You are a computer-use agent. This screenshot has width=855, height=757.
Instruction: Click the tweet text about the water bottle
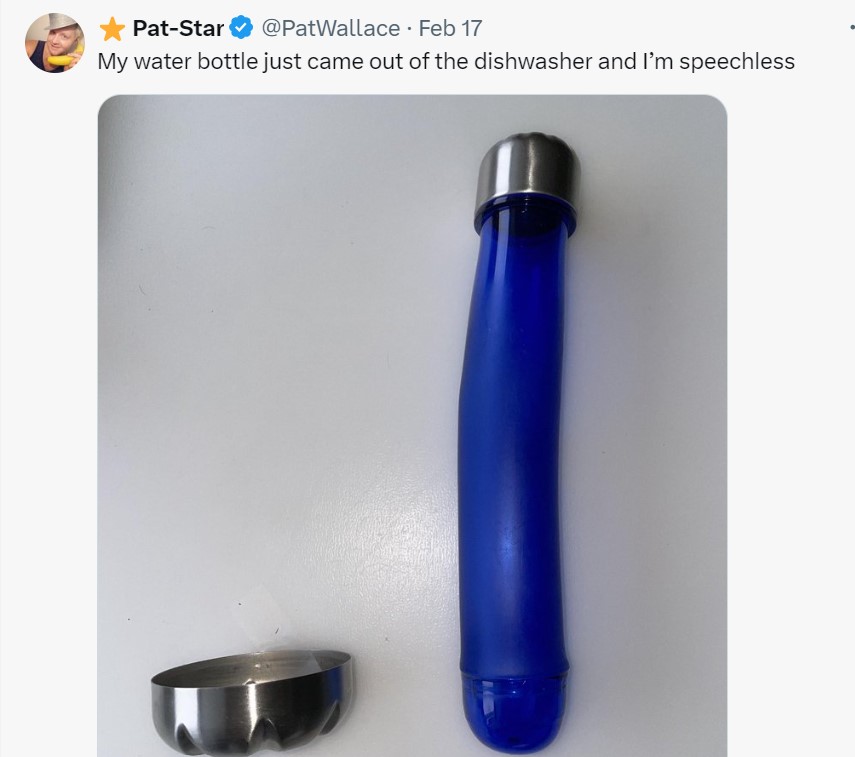446,61
